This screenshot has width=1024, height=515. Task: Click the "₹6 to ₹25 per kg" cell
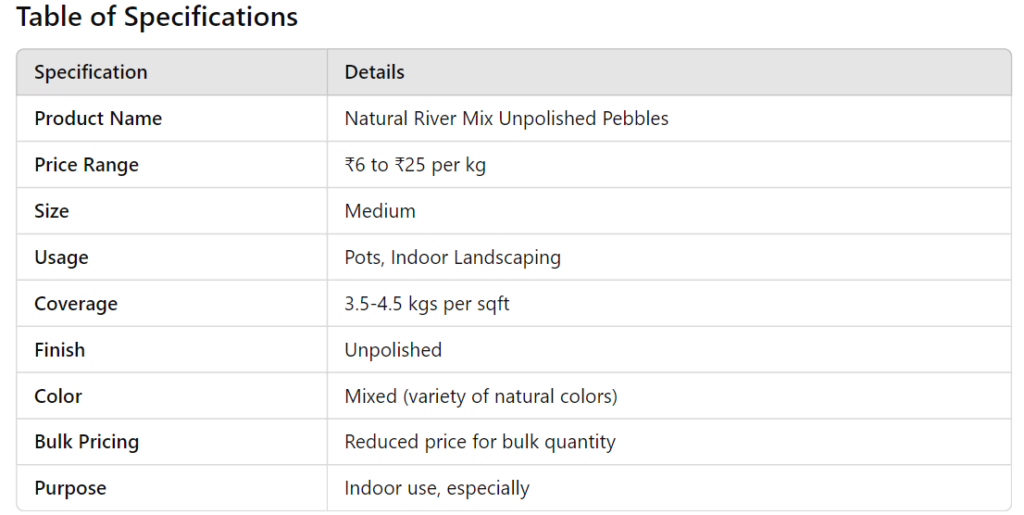[x=415, y=165]
